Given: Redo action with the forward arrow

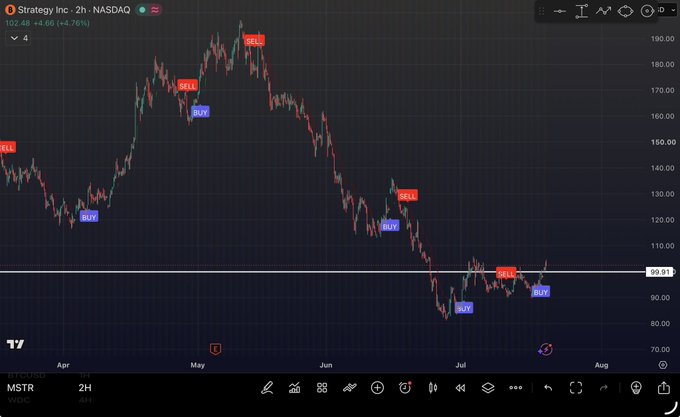Looking at the screenshot, I should (604, 388).
